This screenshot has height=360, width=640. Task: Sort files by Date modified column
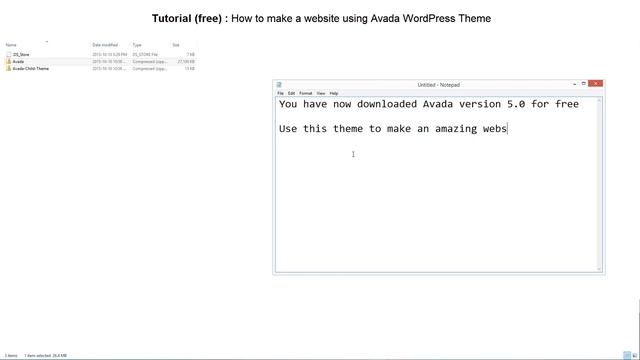click(x=105, y=45)
